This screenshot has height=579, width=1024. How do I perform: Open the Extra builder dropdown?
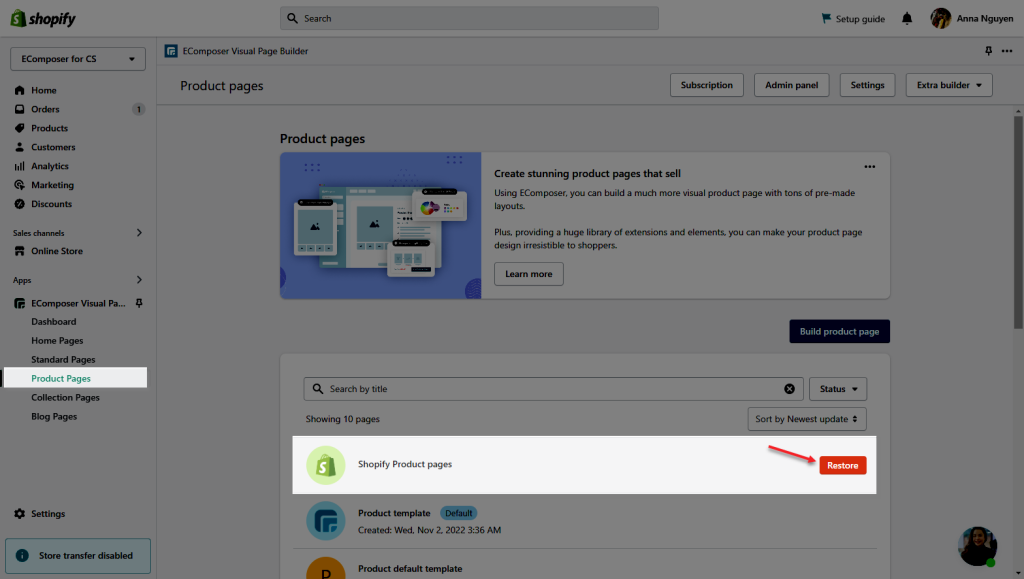point(949,85)
